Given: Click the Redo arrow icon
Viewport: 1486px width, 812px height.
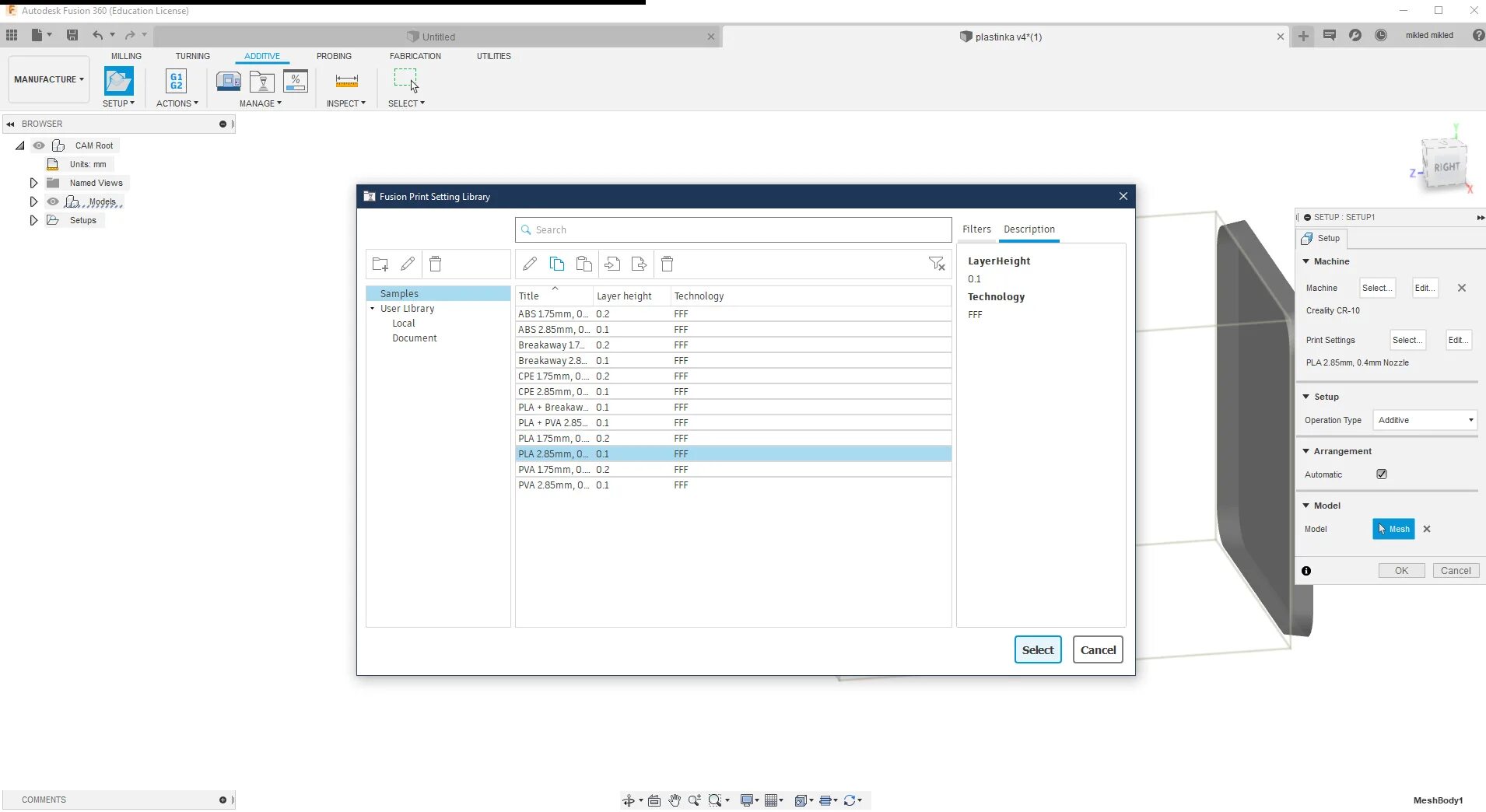Looking at the screenshot, I should [130, 35].
